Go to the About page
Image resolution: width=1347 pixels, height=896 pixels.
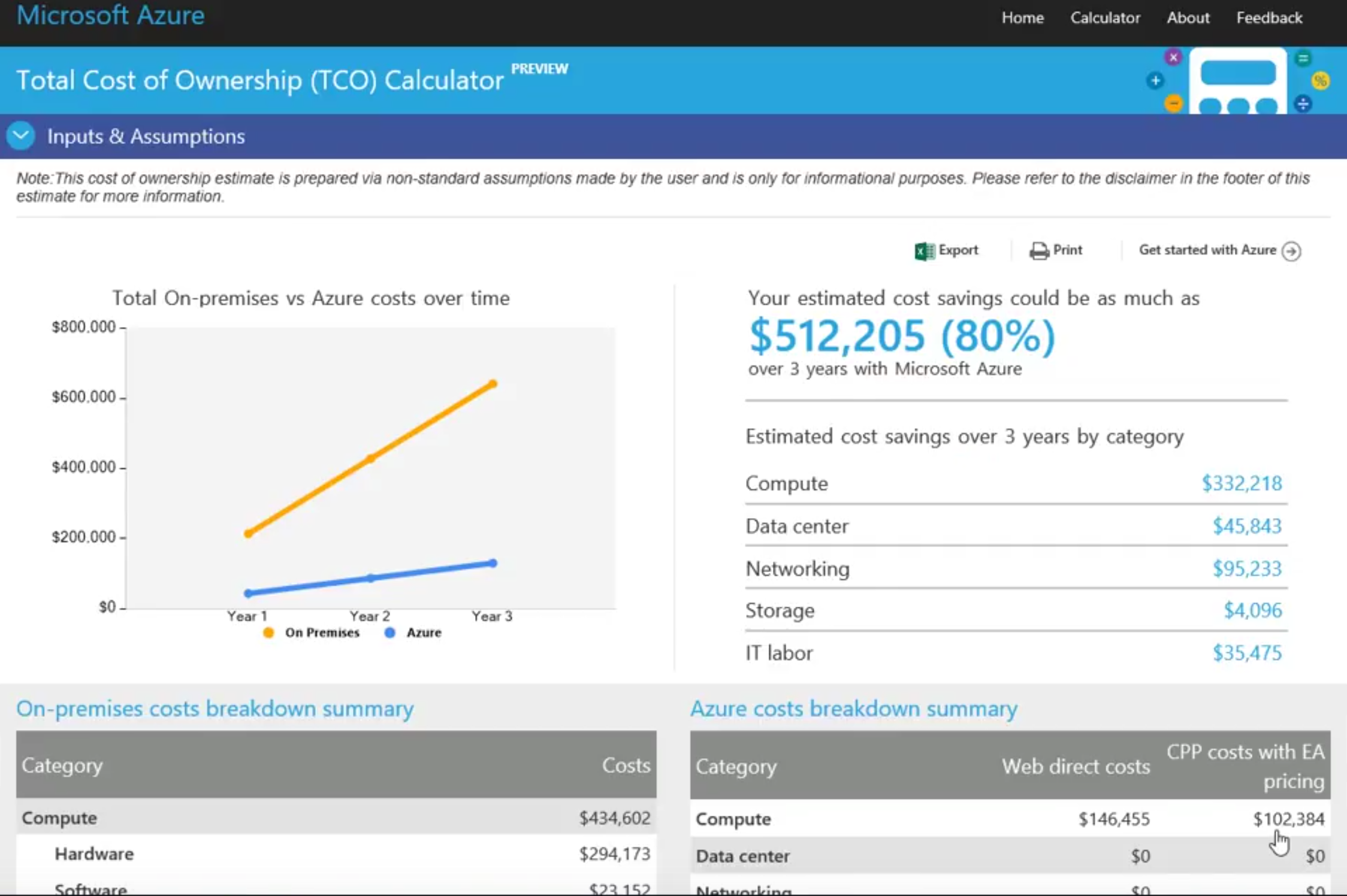tap(1188, 18)
